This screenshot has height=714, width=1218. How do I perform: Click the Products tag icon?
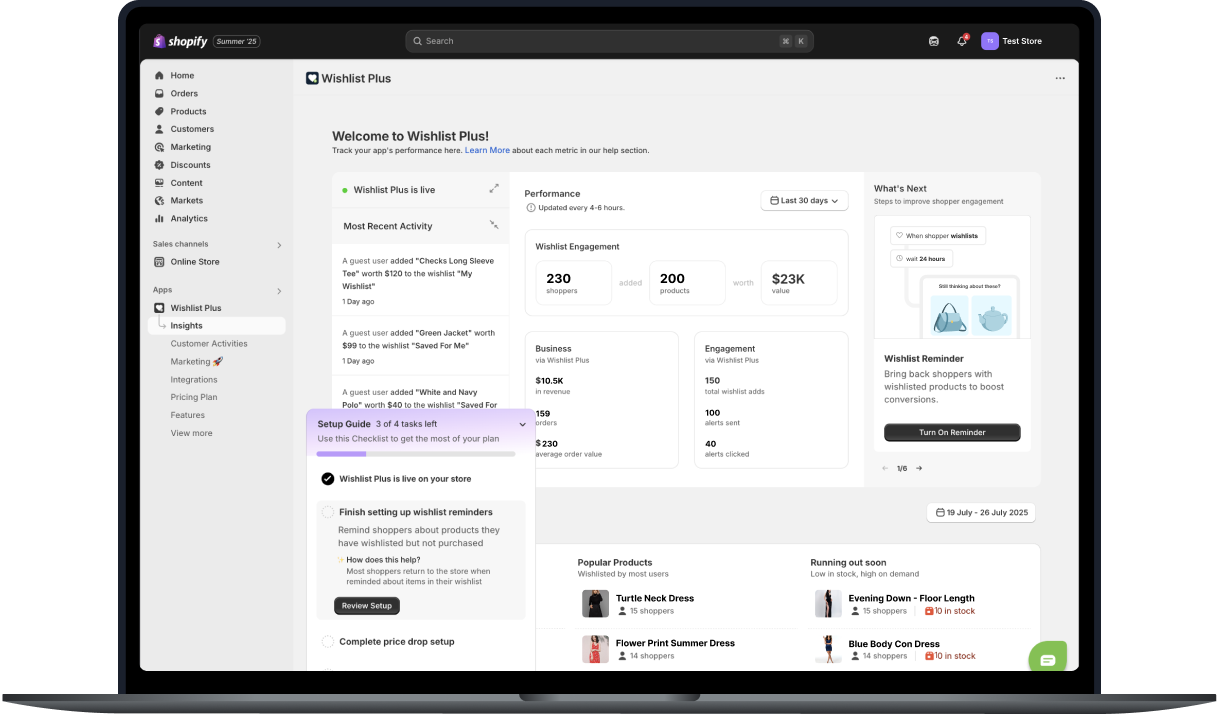point(159,112)
